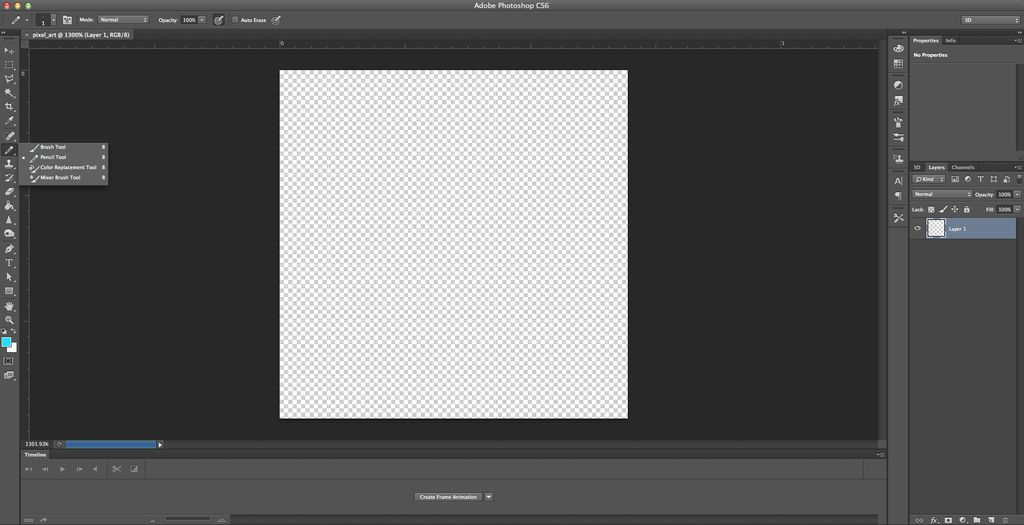Toggle layer filtering switch on or off
Screen dimensions: 1024x525
click(1019, 179)
